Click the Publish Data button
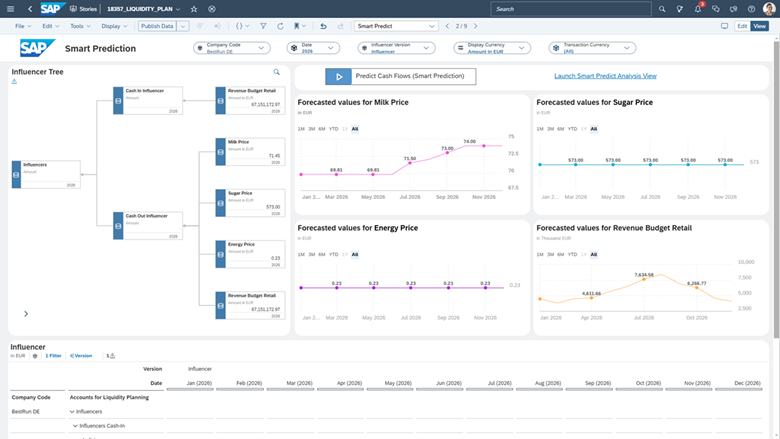This screenshot has width=780, height=439. pos(157,26)
